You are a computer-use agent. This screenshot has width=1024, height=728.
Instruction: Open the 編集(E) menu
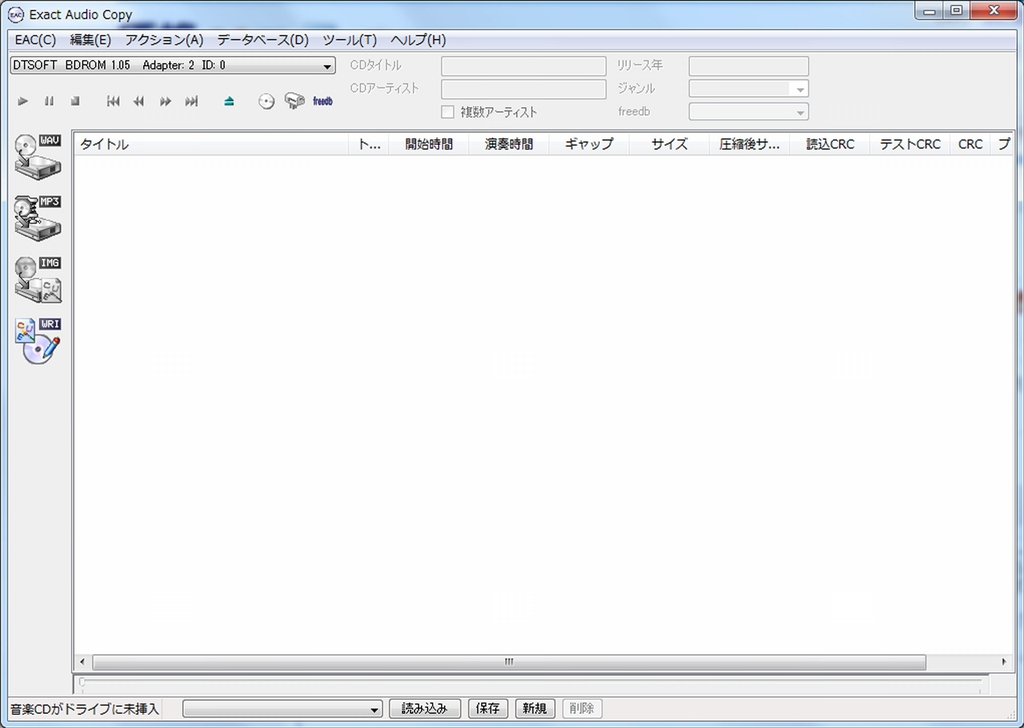[x=91, y=40]
